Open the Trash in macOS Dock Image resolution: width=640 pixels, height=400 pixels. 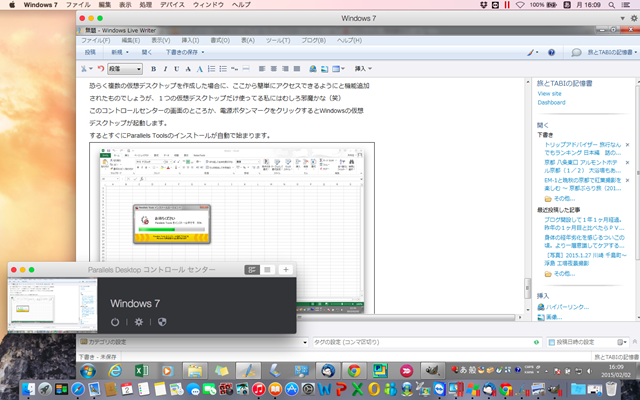coord(611,389)
